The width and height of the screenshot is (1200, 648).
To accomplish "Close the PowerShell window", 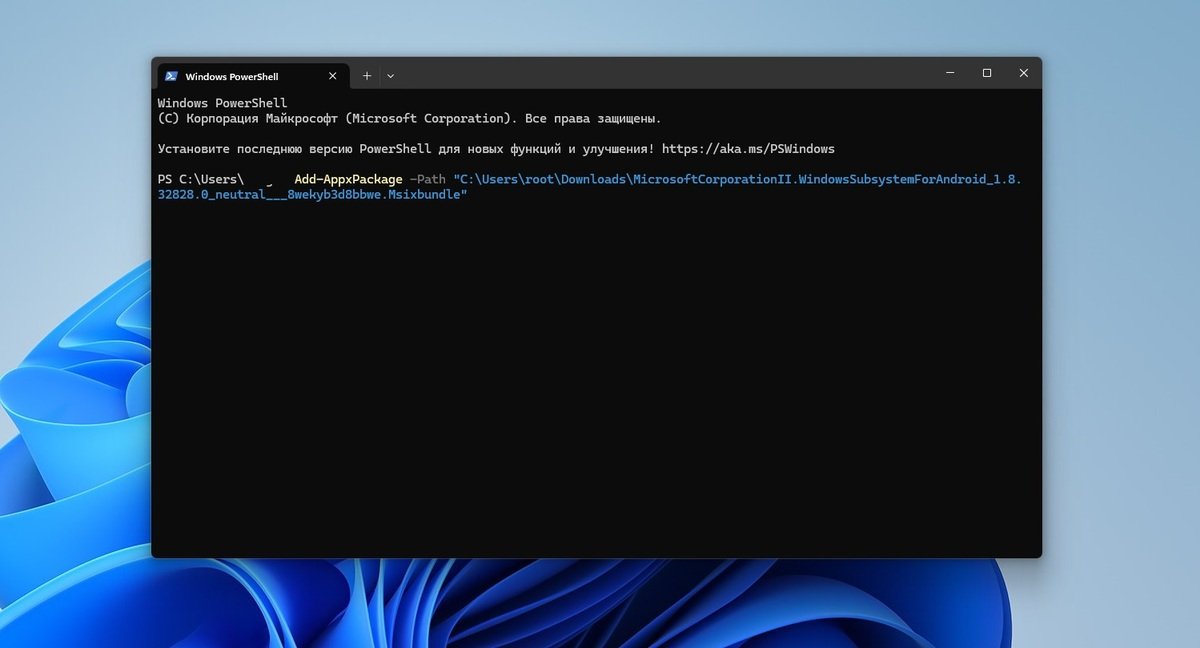I will click(1023, 73).
